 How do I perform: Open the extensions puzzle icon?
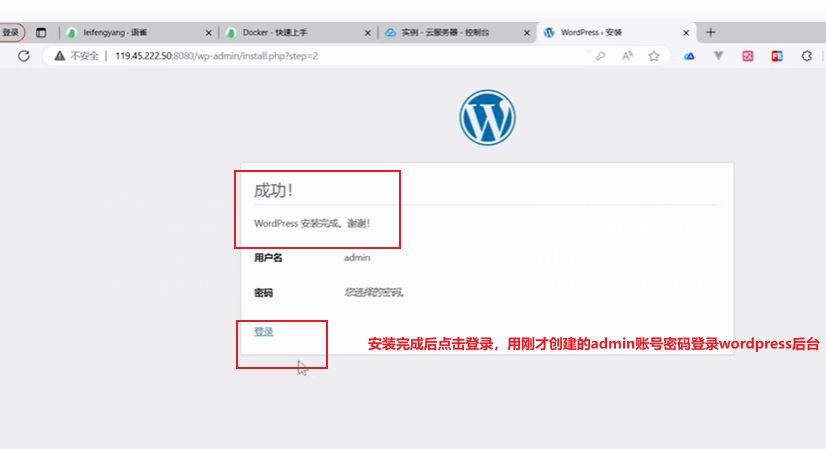pyautogui.click(x=807, y=56)
